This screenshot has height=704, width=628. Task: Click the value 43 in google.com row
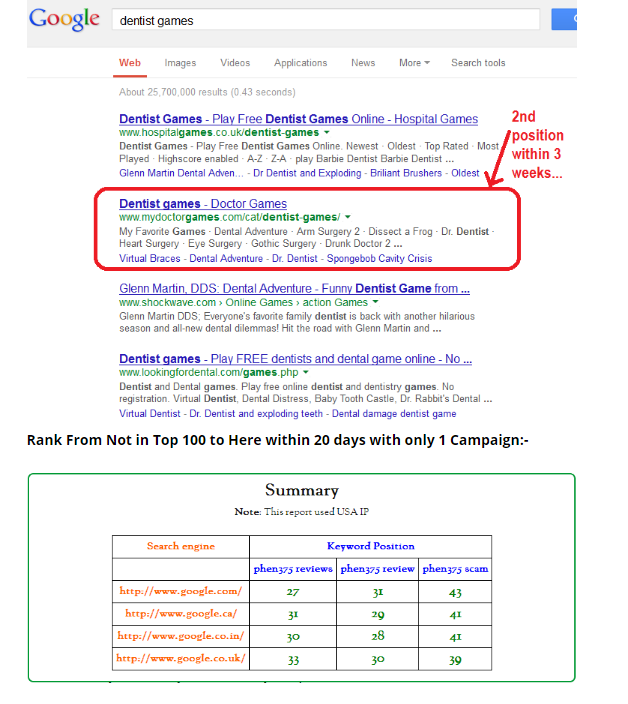click(x=455, y=593)
